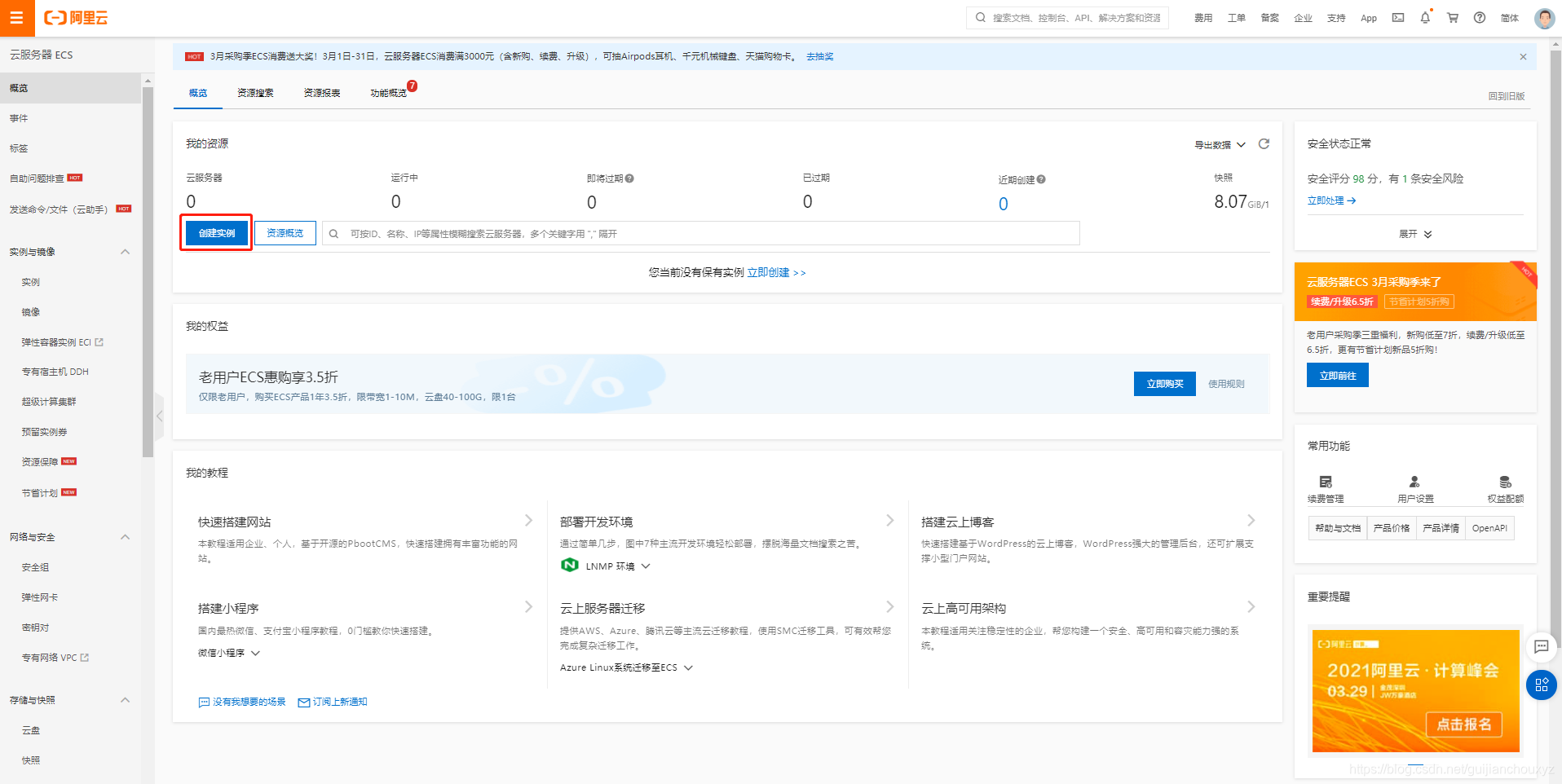Open the shopping cart icon
The image size is (1562, 784).
1453,18
